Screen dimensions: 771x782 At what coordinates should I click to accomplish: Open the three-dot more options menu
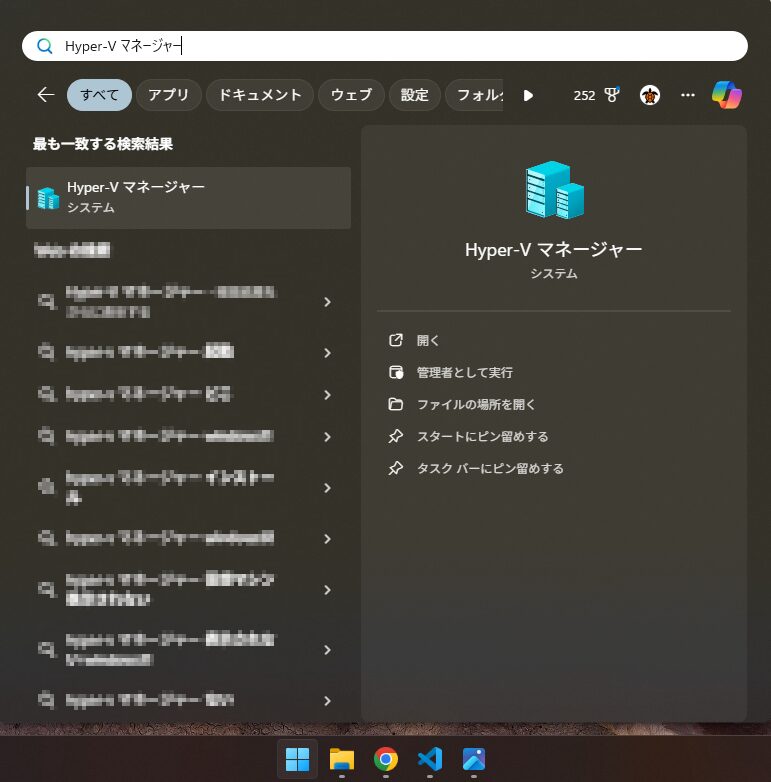pos(687,95)
